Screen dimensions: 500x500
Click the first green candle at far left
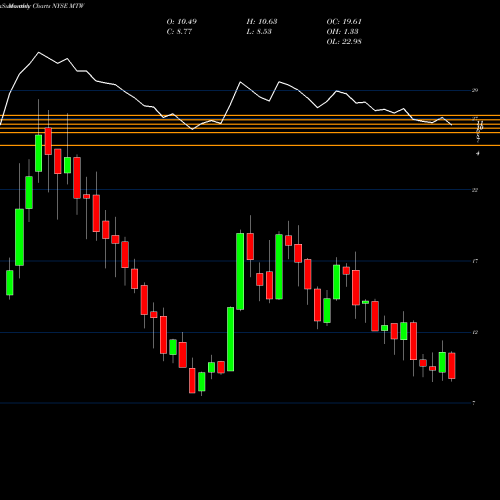tap(10, 283)
